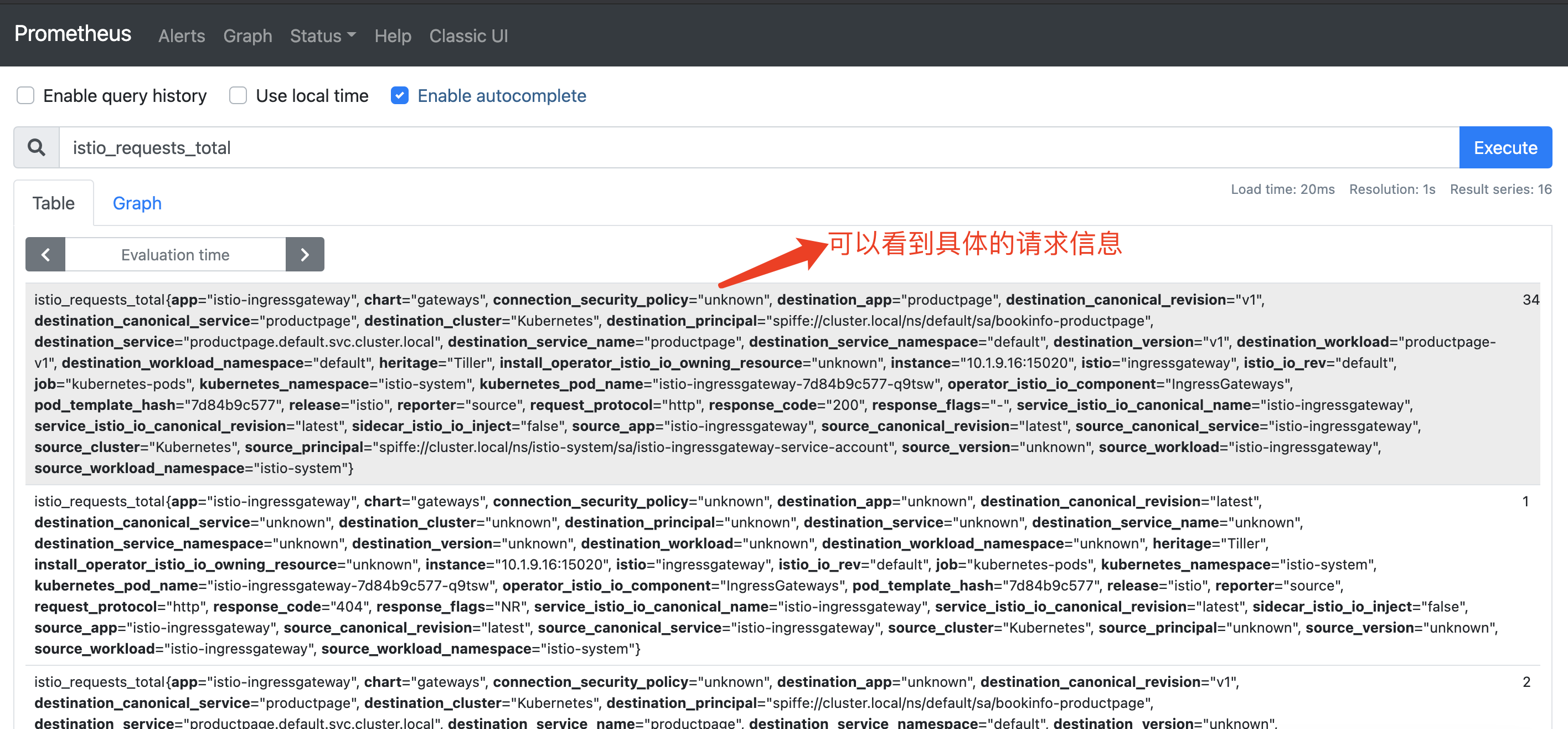Select the Table tab

click(x=54, y=203)
